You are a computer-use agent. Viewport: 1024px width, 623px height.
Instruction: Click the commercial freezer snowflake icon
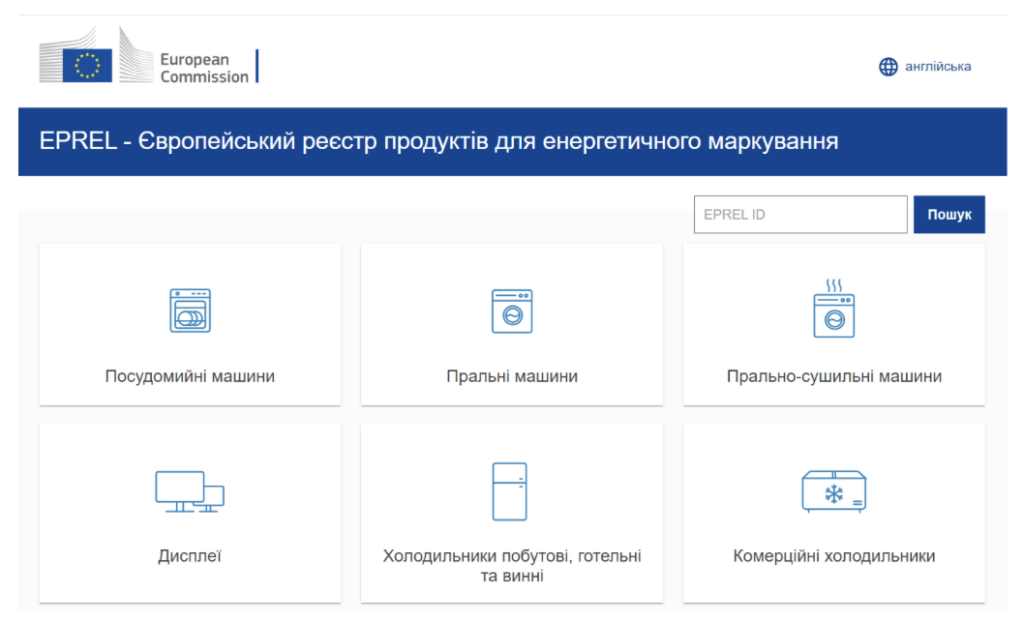833,491
